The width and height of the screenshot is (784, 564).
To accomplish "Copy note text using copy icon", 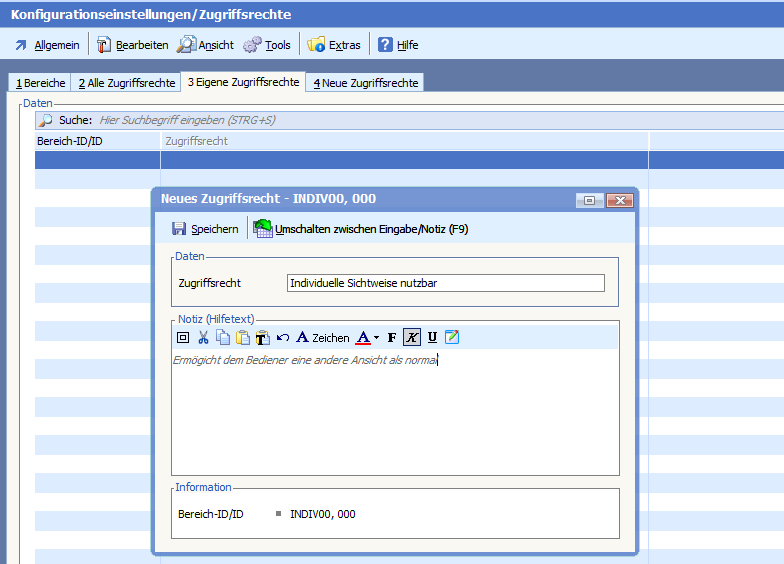I will (x=223, y=338).
